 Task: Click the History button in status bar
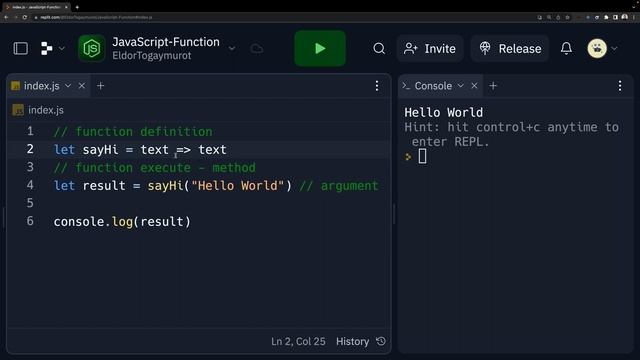click(x=353, y=341)
